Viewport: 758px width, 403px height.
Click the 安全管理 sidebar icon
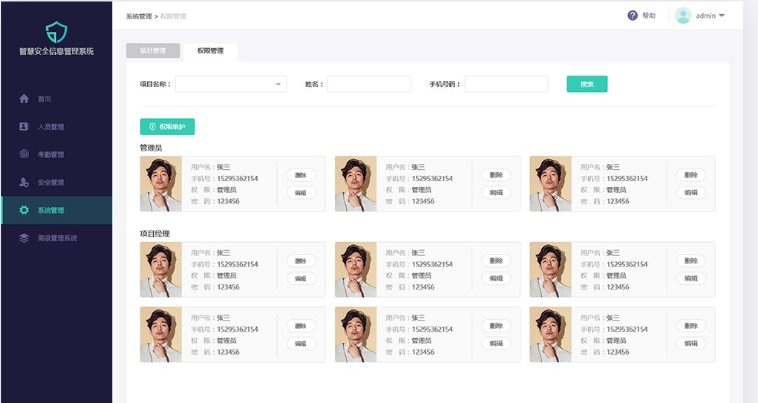point(24,183)
